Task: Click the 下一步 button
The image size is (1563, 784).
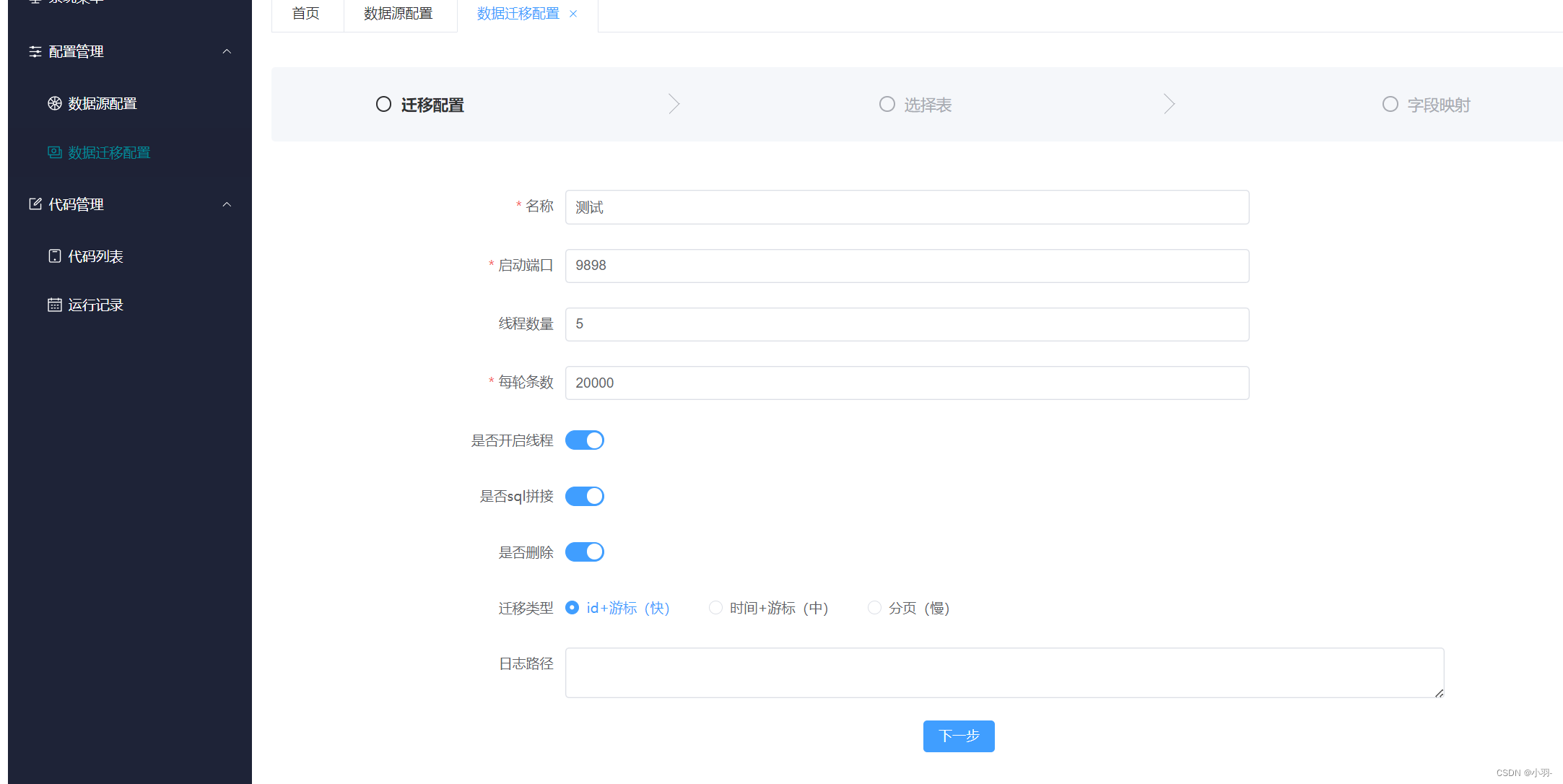Action: pos(958,736)
